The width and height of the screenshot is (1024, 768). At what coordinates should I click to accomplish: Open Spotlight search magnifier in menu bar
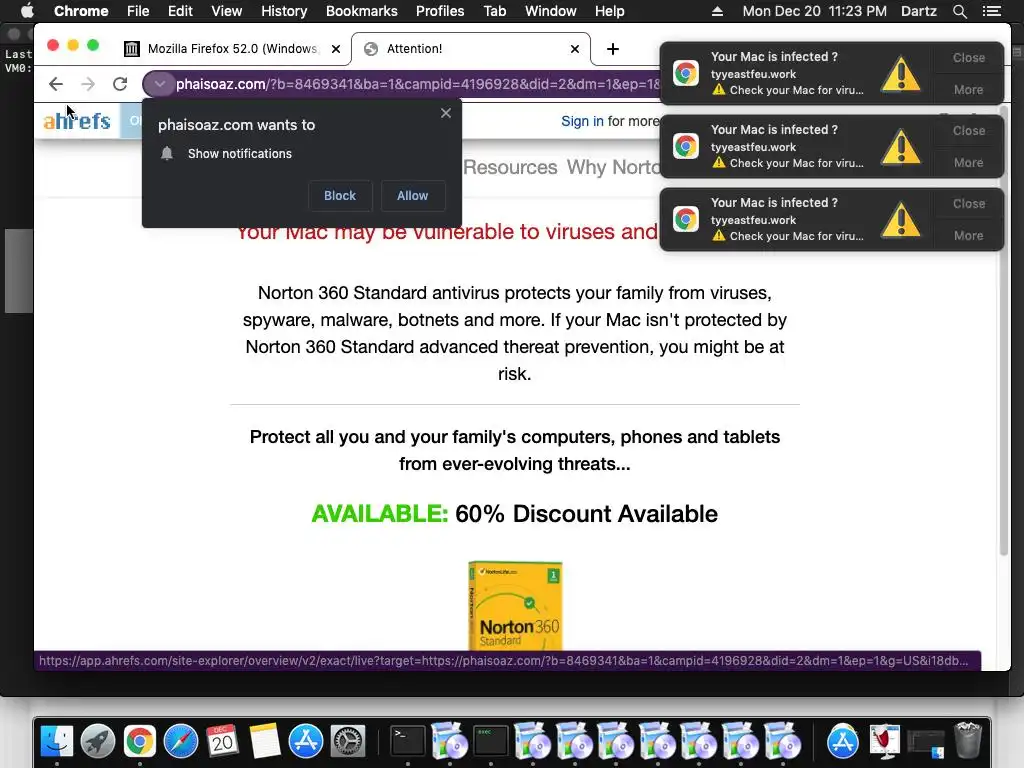pos(959,11)
